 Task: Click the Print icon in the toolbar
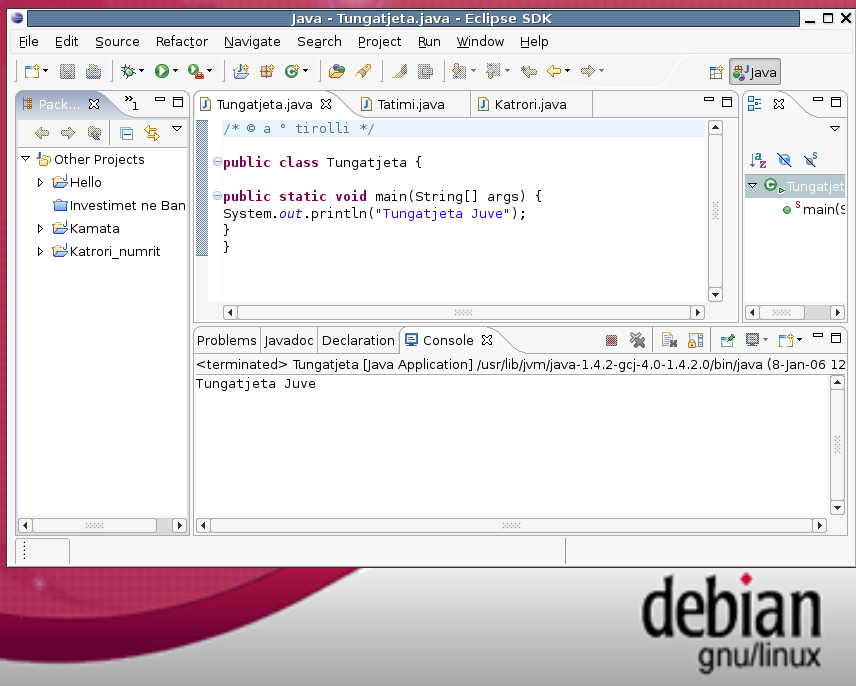pos(93,71)
